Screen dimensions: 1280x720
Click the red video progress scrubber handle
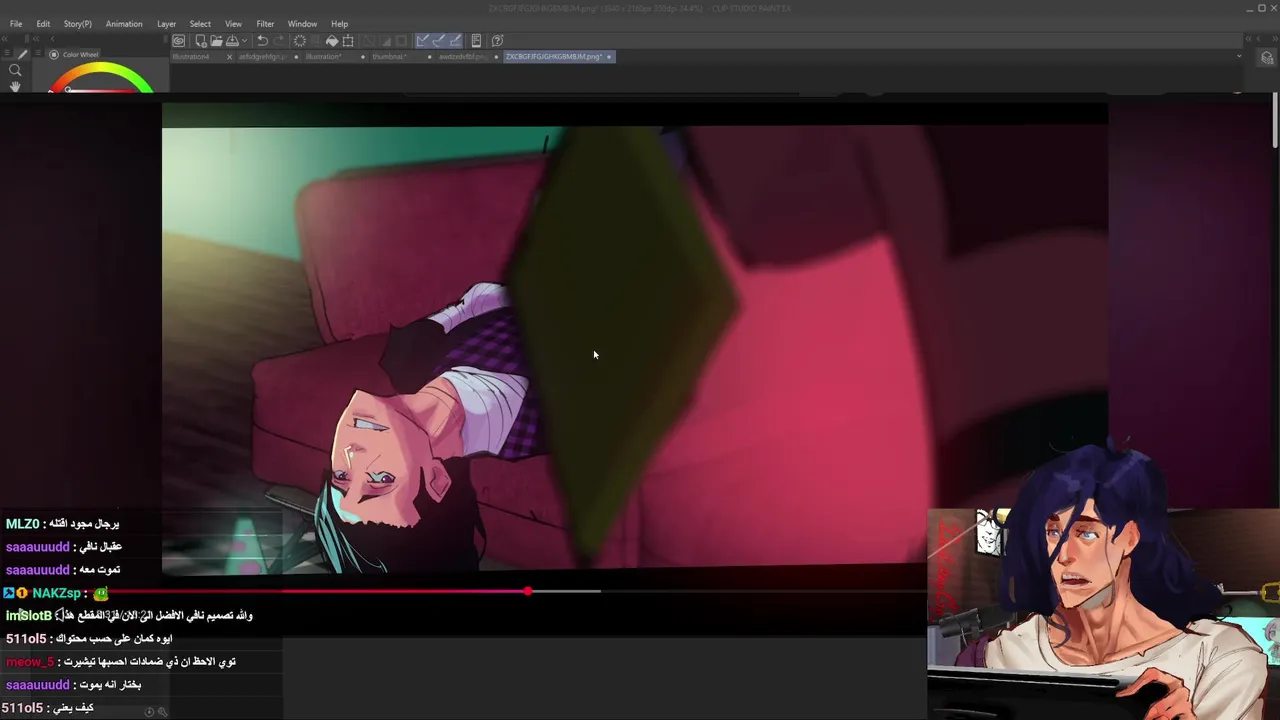point(527,591)
